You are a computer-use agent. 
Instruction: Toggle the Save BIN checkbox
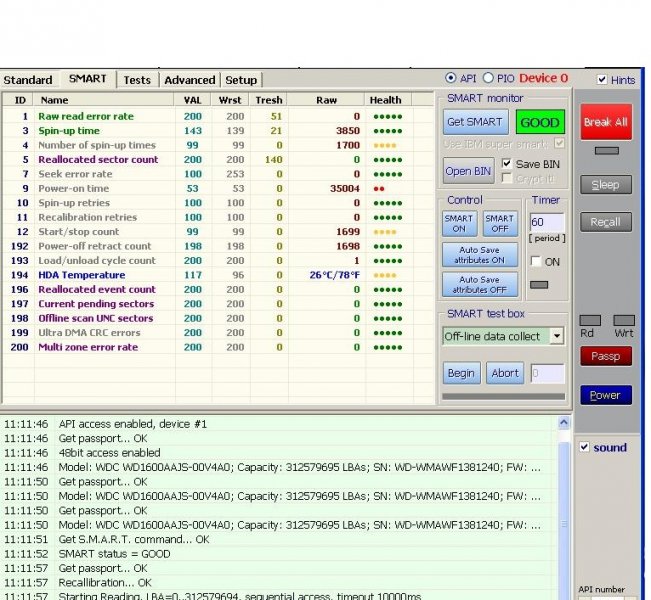(x=507, y=164)
